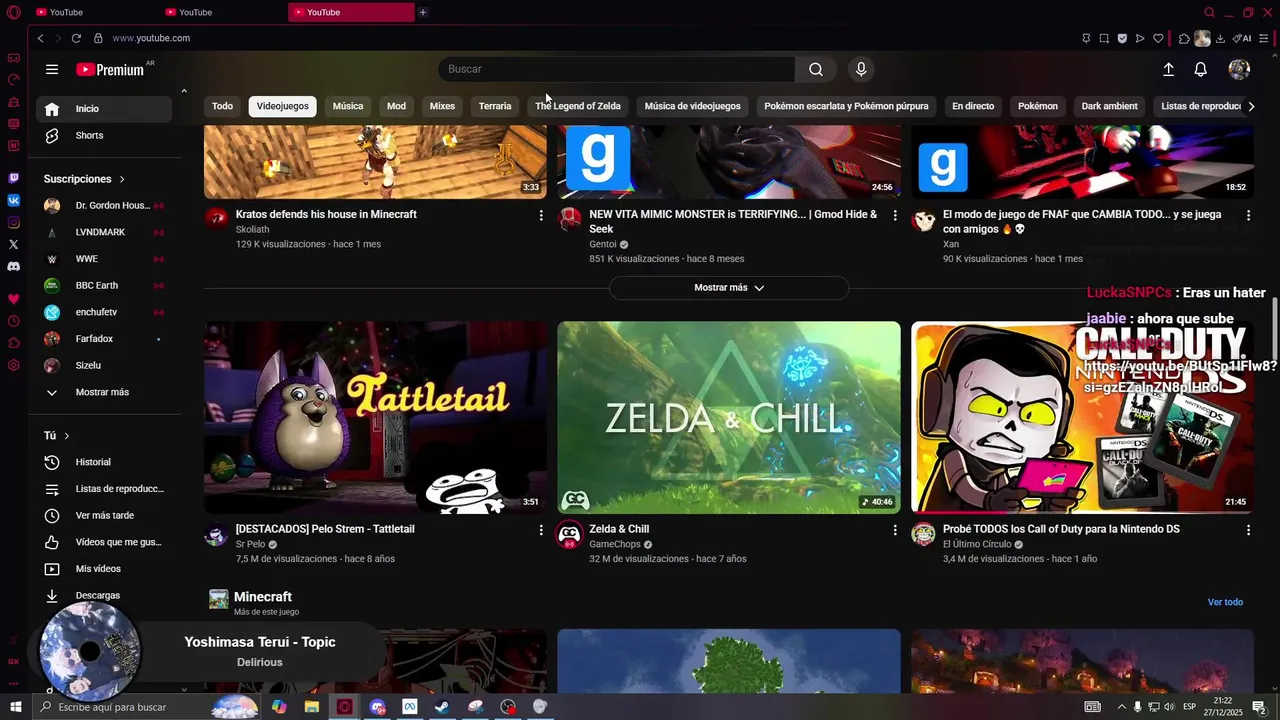Viewport: 1280px width, 720px height.
Task: Open browser downloads toolbar icon
Action: click(1220, 38)
